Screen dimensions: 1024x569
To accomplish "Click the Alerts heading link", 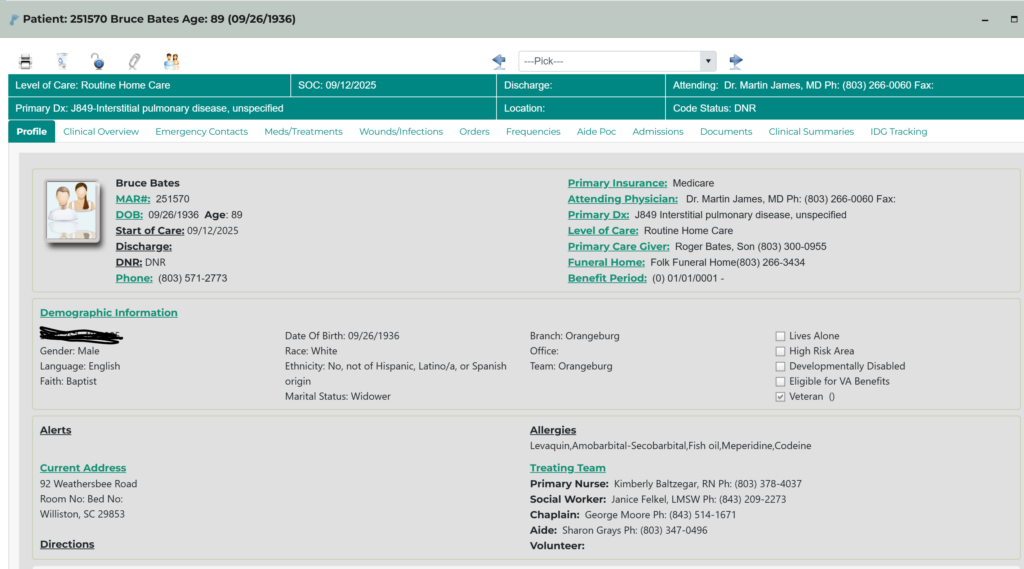I will (x=56, y=431).
